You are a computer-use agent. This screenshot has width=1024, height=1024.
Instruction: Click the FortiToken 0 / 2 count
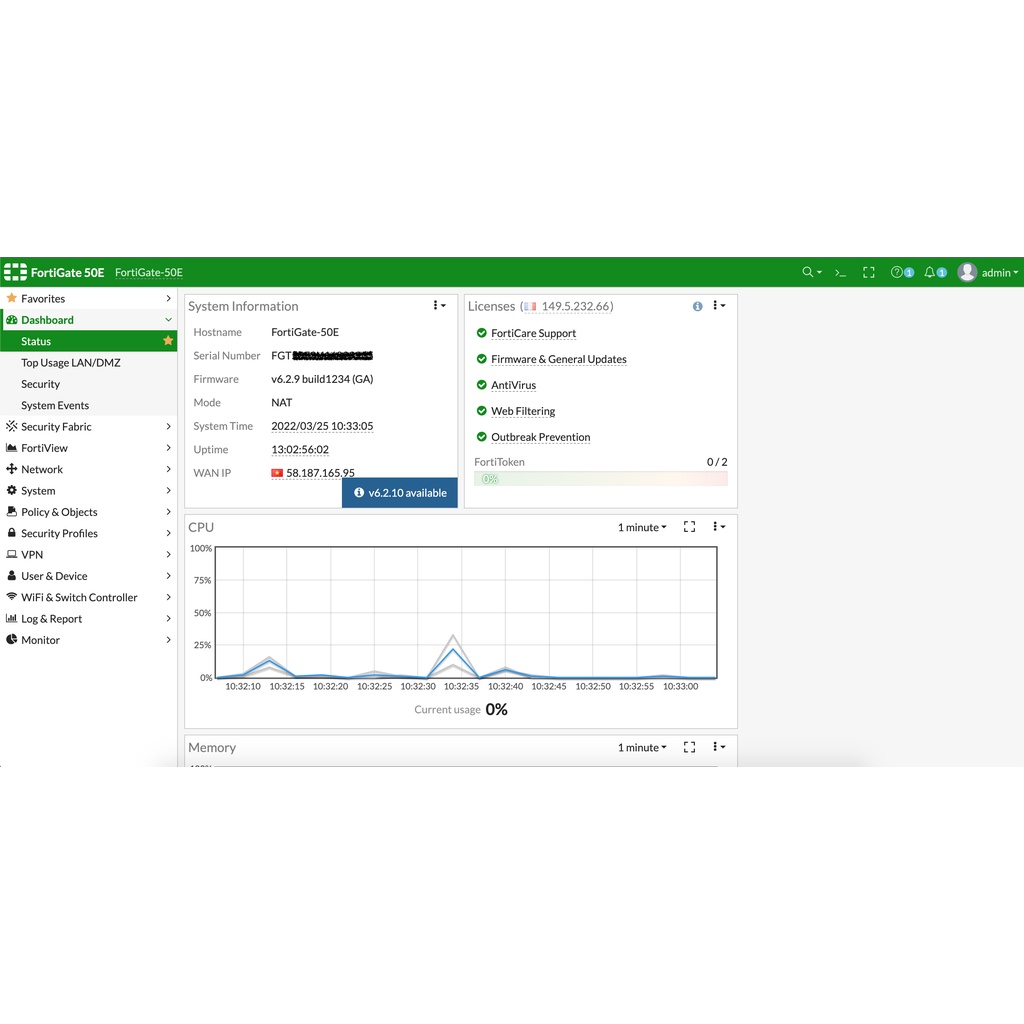[x=716, y=462]
